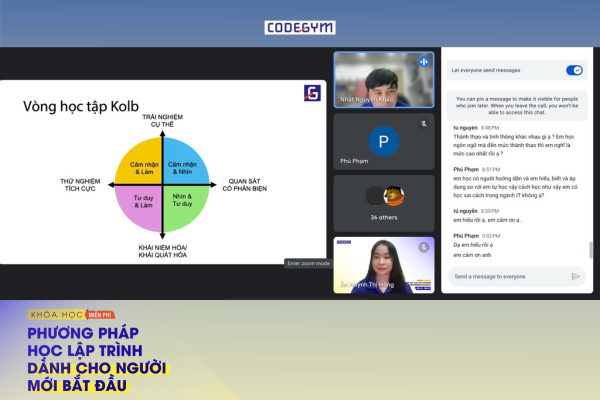The width and height of the screenshot is (600, 400).
Task: Click the send message arrow icon
Action: point(575,276)
